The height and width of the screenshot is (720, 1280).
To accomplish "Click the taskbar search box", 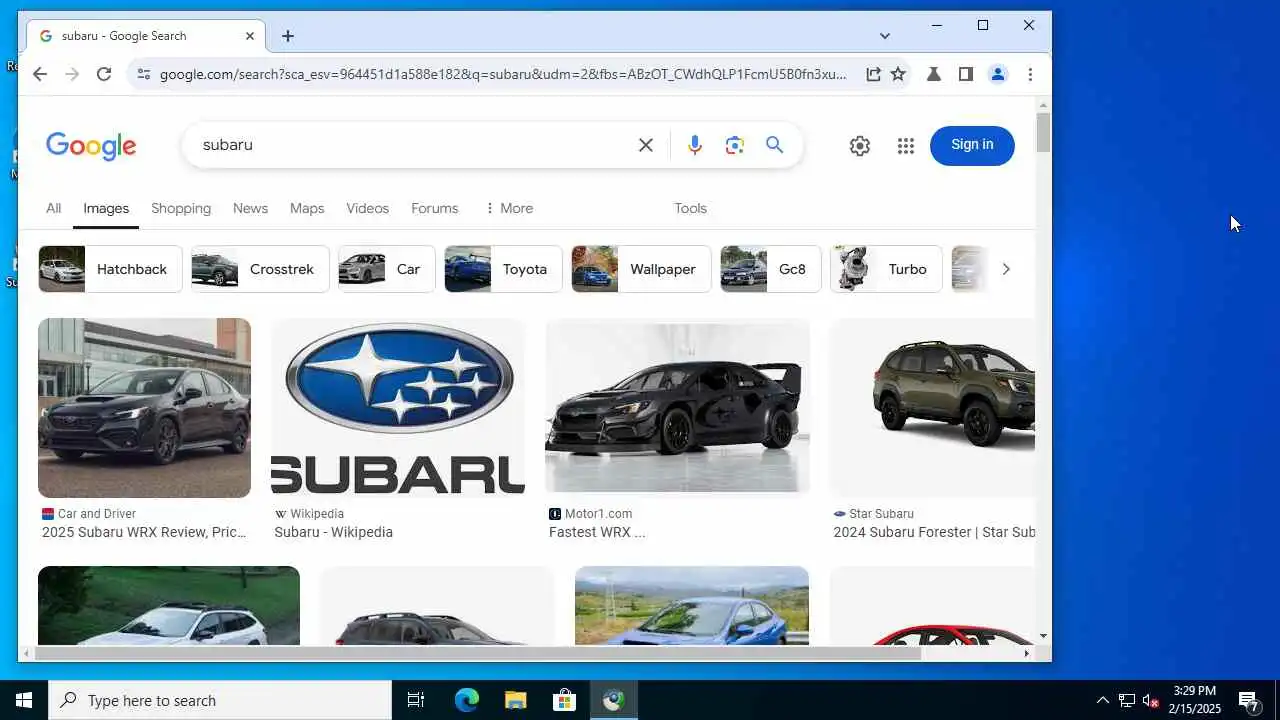I will (220, 700).
